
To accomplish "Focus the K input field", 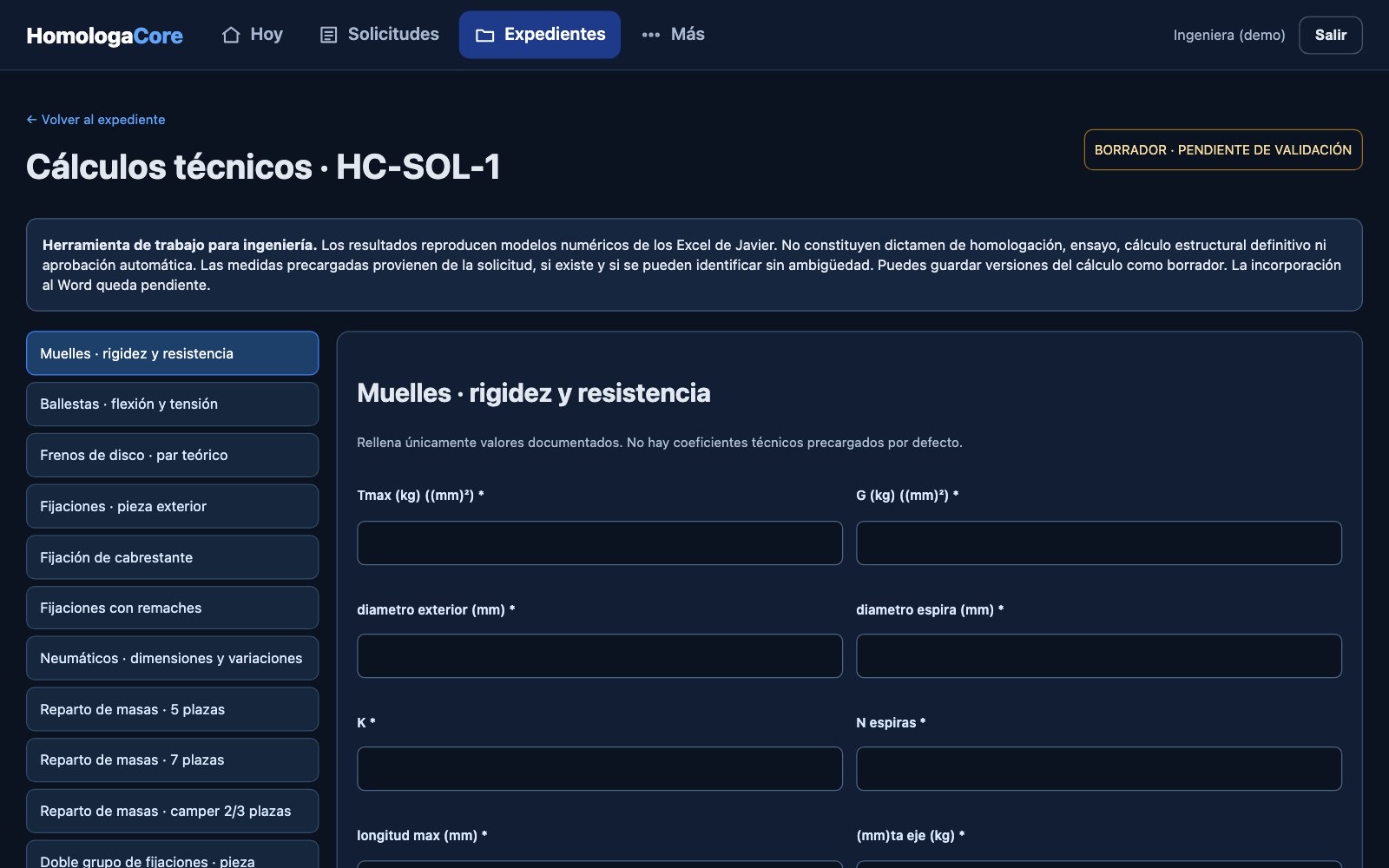I will point(599,768).
